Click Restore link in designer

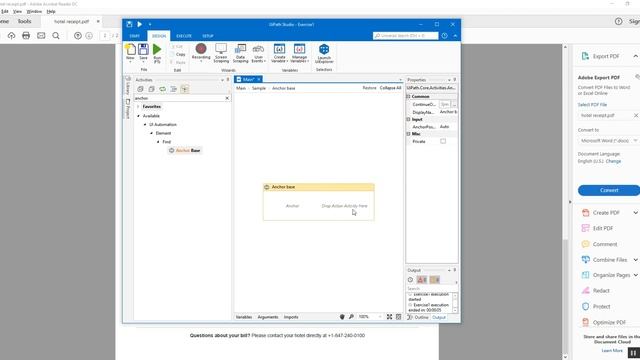369,88
